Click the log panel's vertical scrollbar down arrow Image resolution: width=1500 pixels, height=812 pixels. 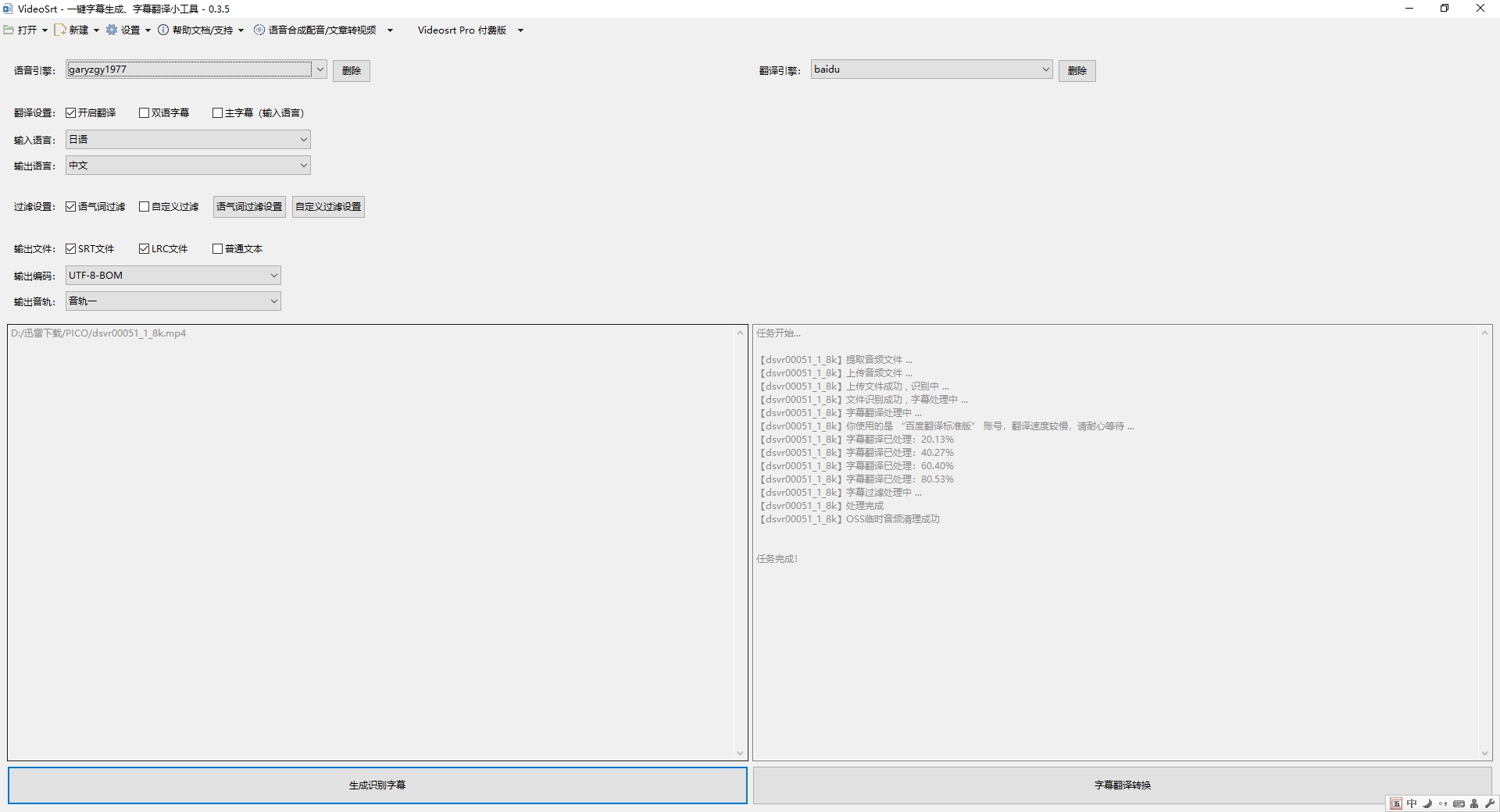click(1484, 753)
